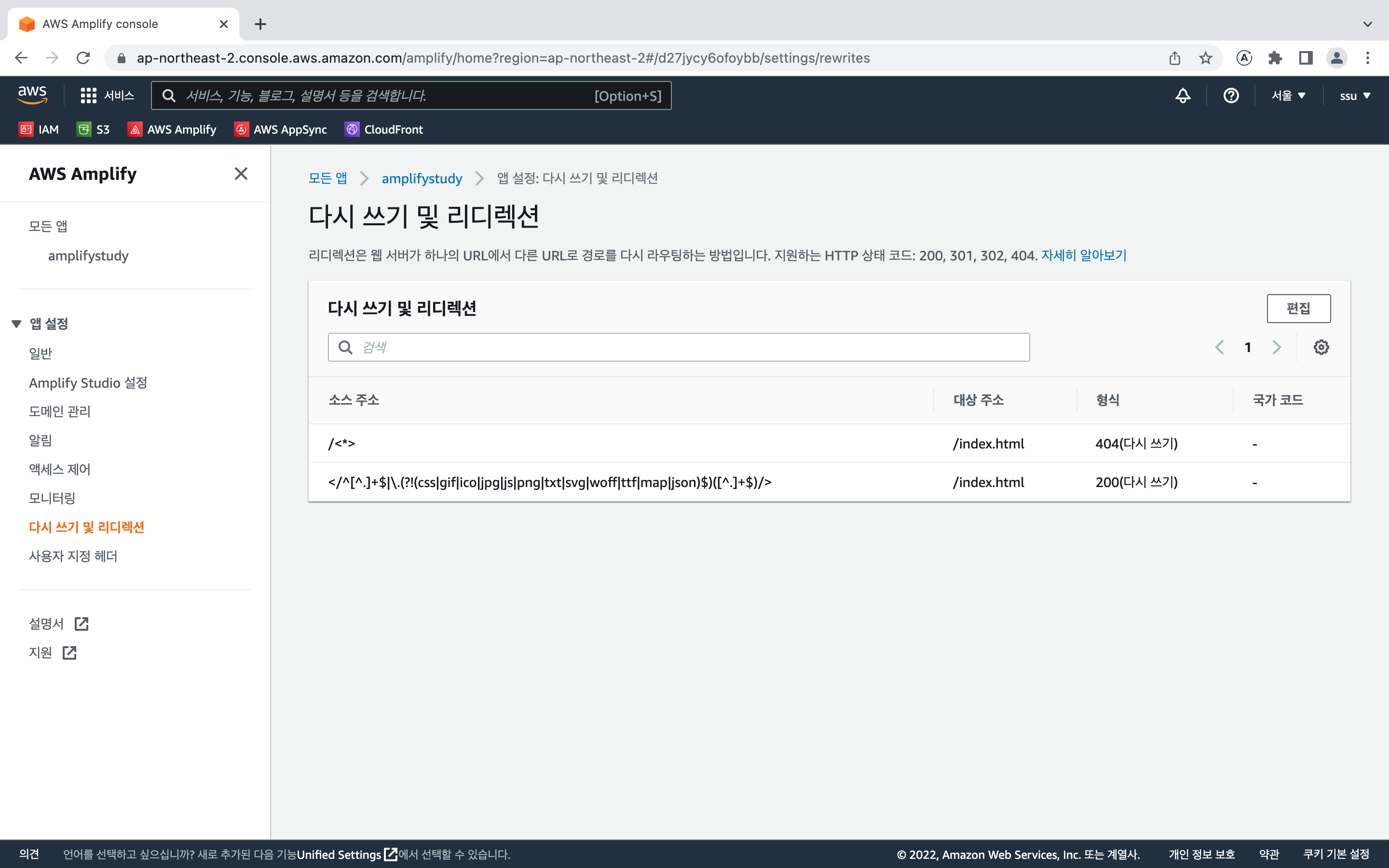Select the 404(다시 쓰기) type cell
The height and width of the screenshot is (868, 1389).
1136,443
